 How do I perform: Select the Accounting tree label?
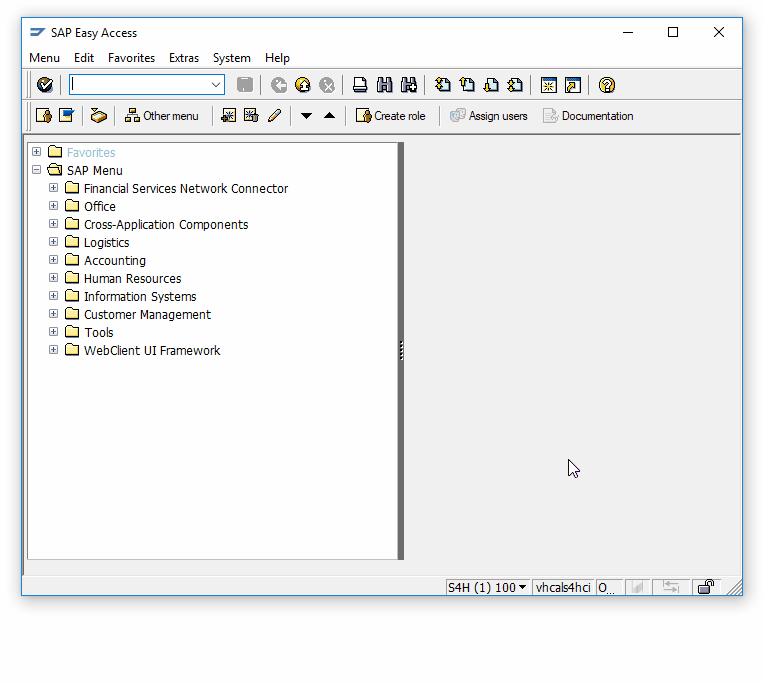pos(115,261)
